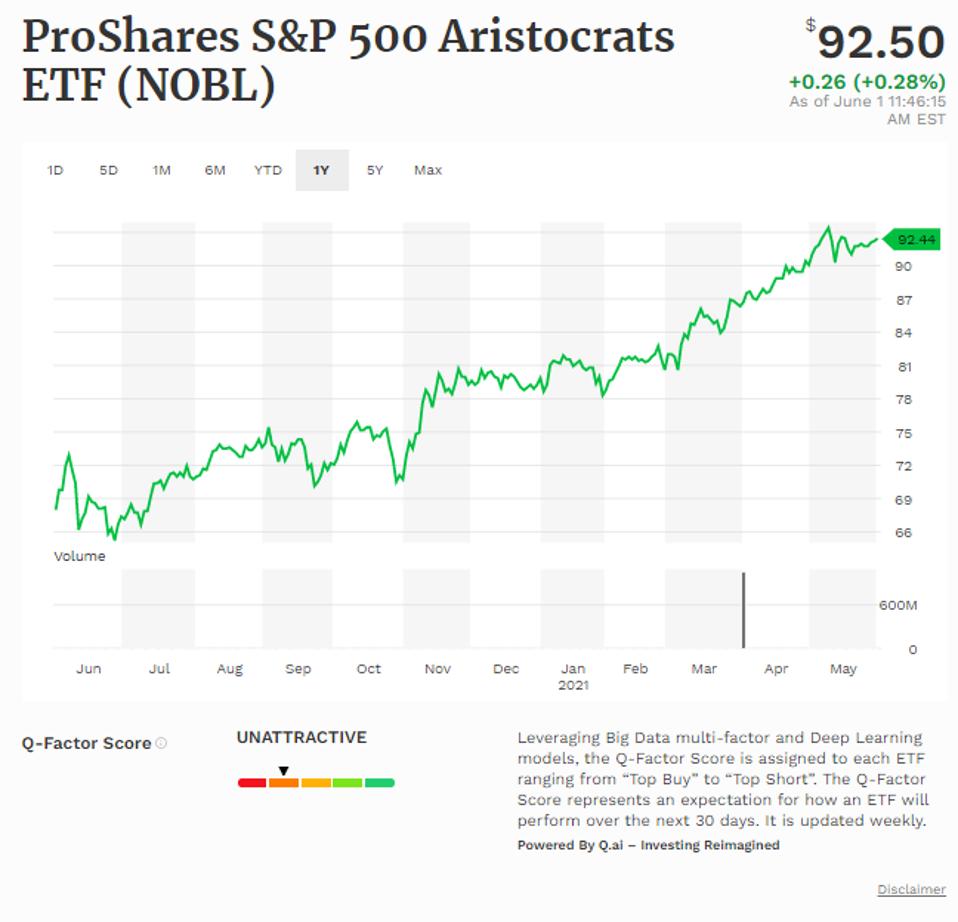Click the black triangle marker on the score scale
This screenshot has height=922, width=958.
tap(284, 768)
